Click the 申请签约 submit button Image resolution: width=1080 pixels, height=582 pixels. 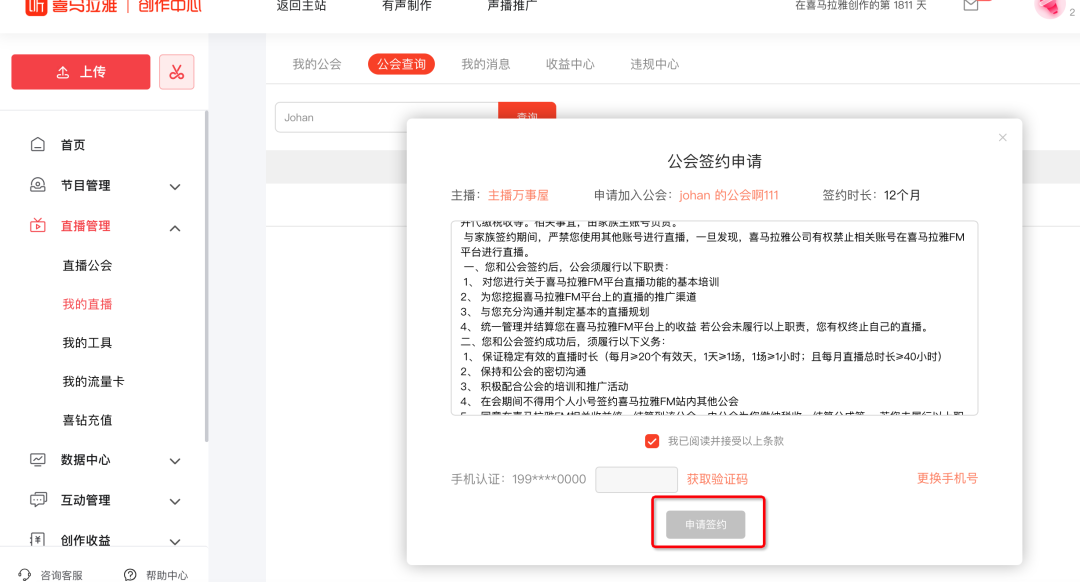pyautogui.click(x=705, y=524)
